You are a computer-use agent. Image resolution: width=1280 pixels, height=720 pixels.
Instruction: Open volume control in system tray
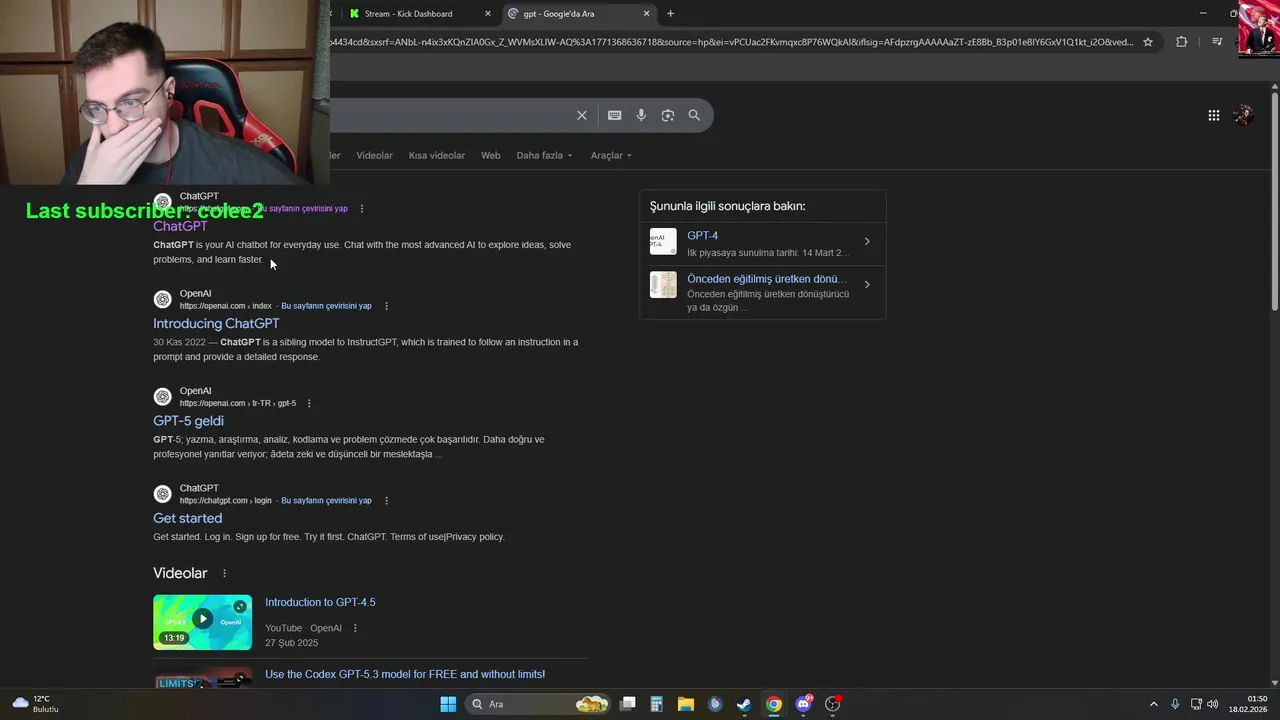click(1213, 704)
